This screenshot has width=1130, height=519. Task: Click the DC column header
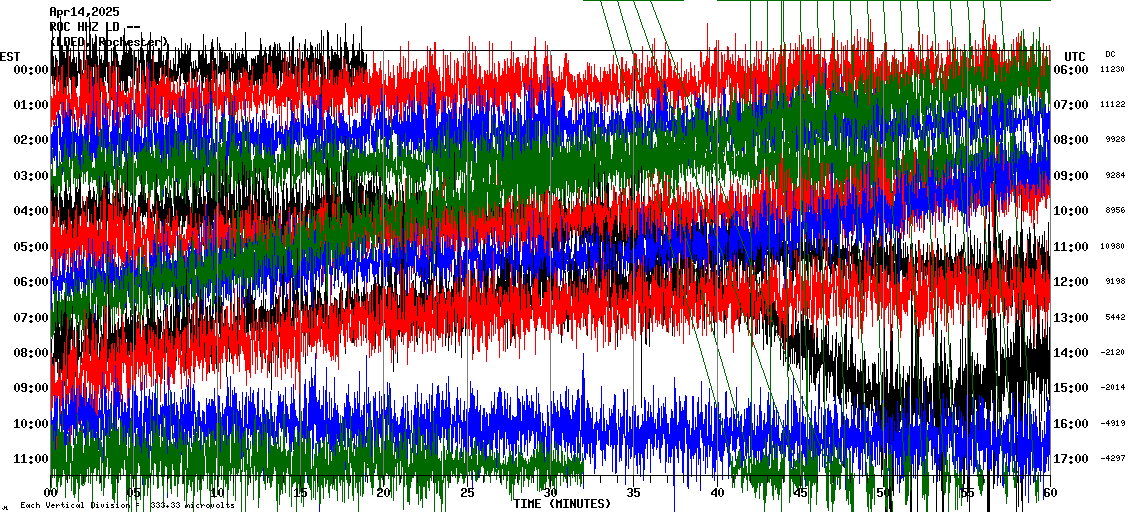(x=1110, y=54)
